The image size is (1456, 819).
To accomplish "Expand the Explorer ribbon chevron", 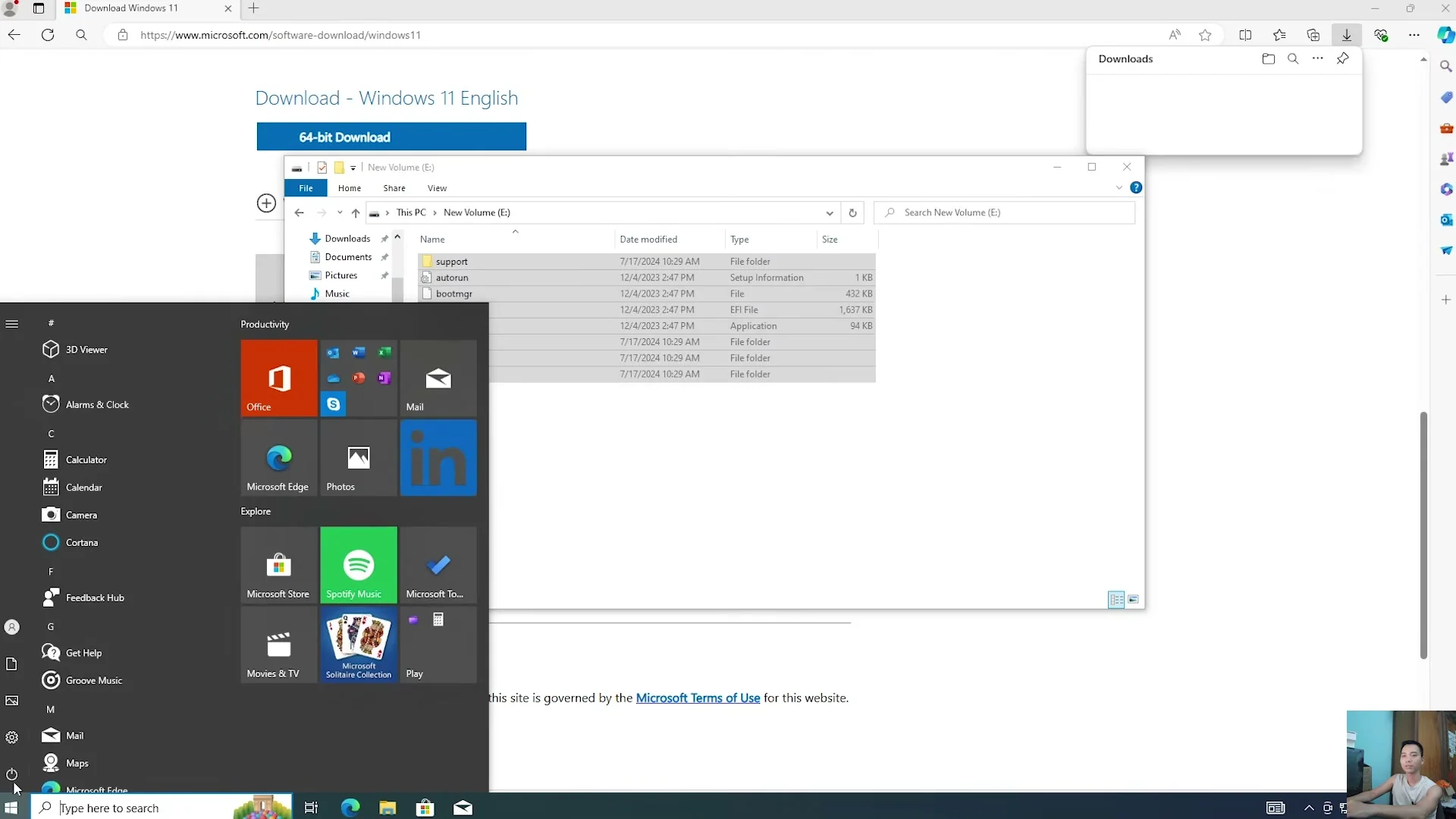I will [x=1119, y=188].
